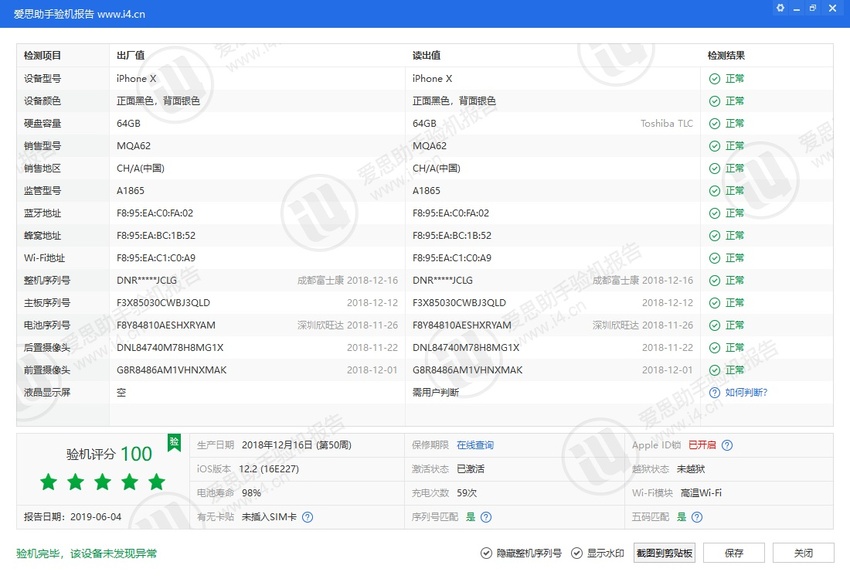Viewport: 850px width, 579px height.
Task: Click report date 2019-06-04
Action: [x=95, y=517]
